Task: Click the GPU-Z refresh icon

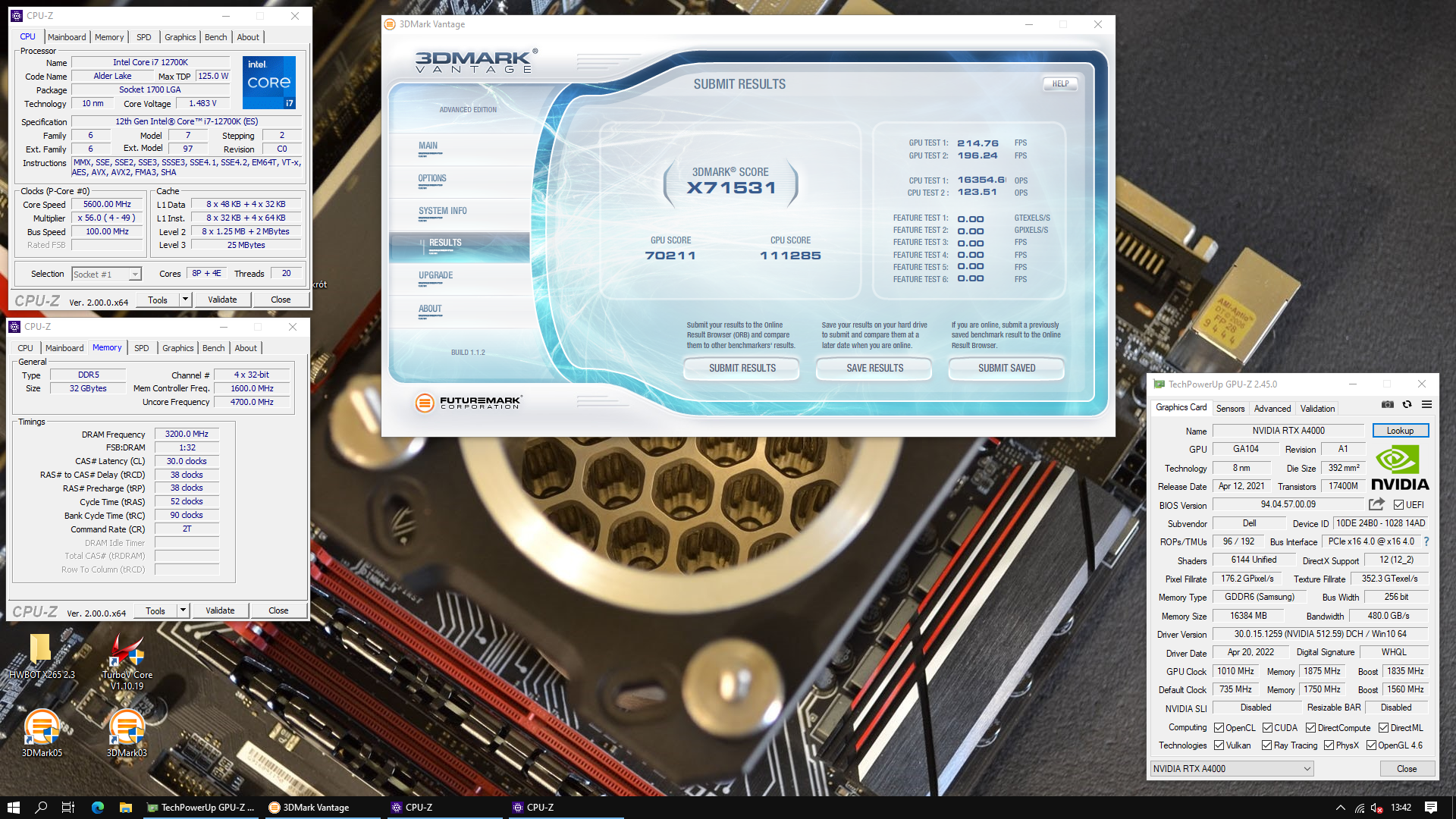Action: [1407, 404]
